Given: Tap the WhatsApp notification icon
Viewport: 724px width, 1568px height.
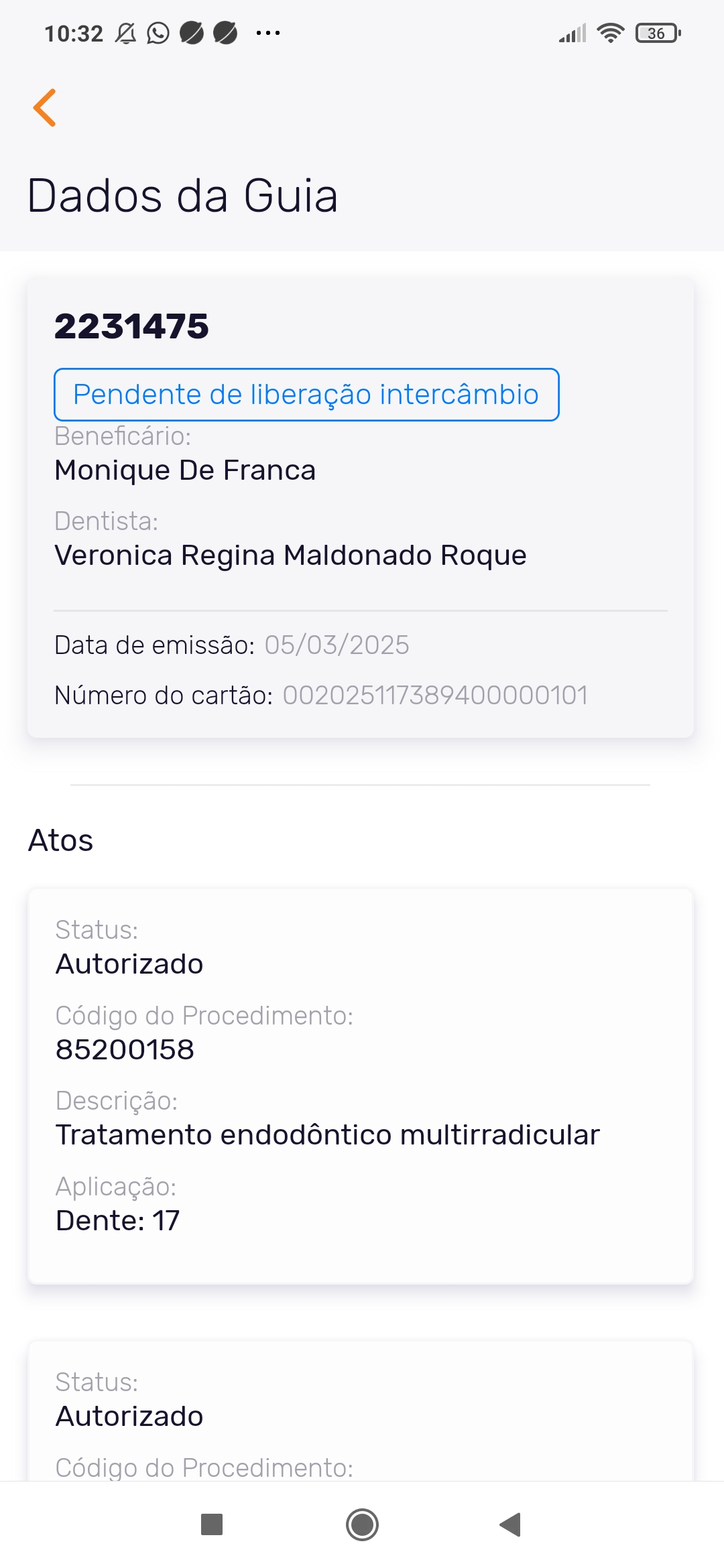Looking at the screenshot, I should pyautogui.click(x=158, y=33).
